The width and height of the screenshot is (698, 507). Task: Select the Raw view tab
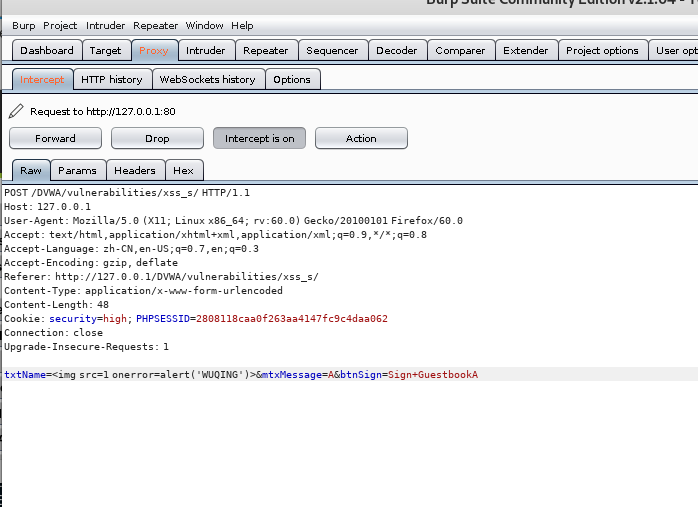(31, 170)
